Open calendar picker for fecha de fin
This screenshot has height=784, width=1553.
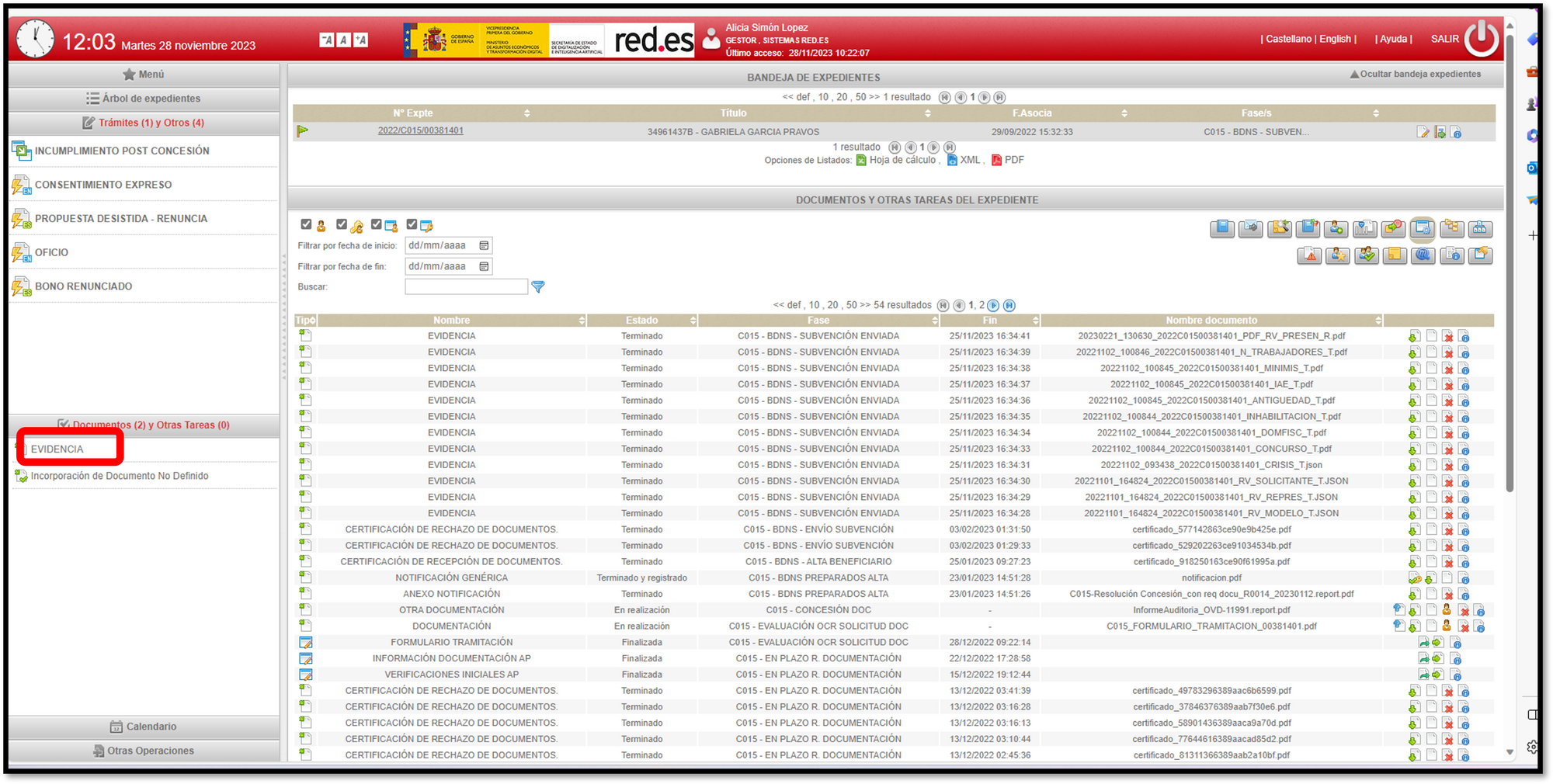(484, 267)
